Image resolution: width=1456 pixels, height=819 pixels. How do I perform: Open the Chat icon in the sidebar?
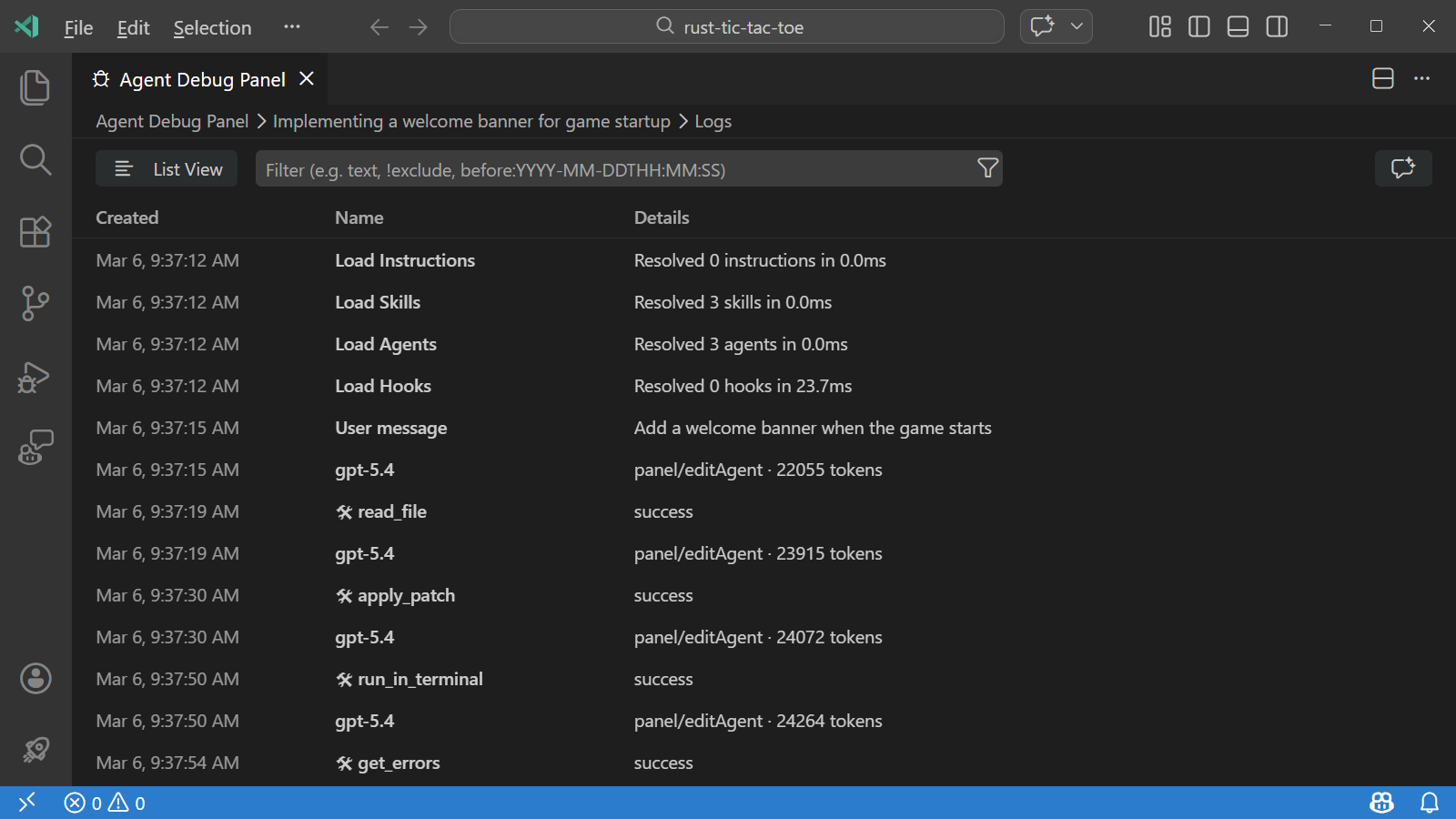[x=35, y=446]
